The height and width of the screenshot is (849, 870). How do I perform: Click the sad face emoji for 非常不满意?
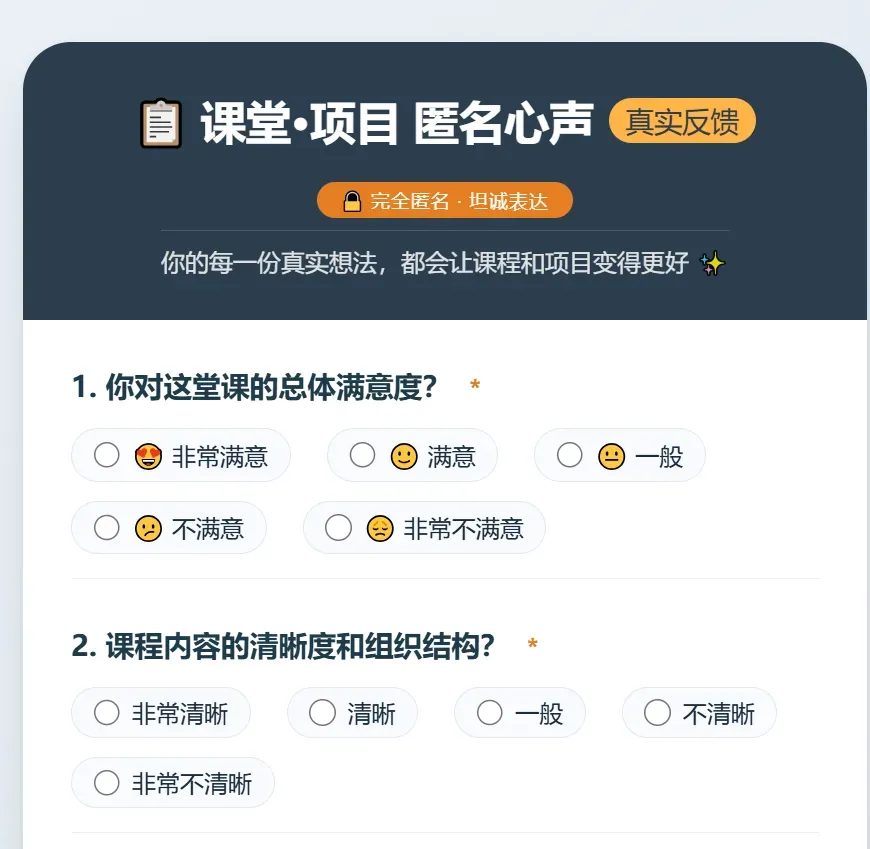(x=380, y=528)
